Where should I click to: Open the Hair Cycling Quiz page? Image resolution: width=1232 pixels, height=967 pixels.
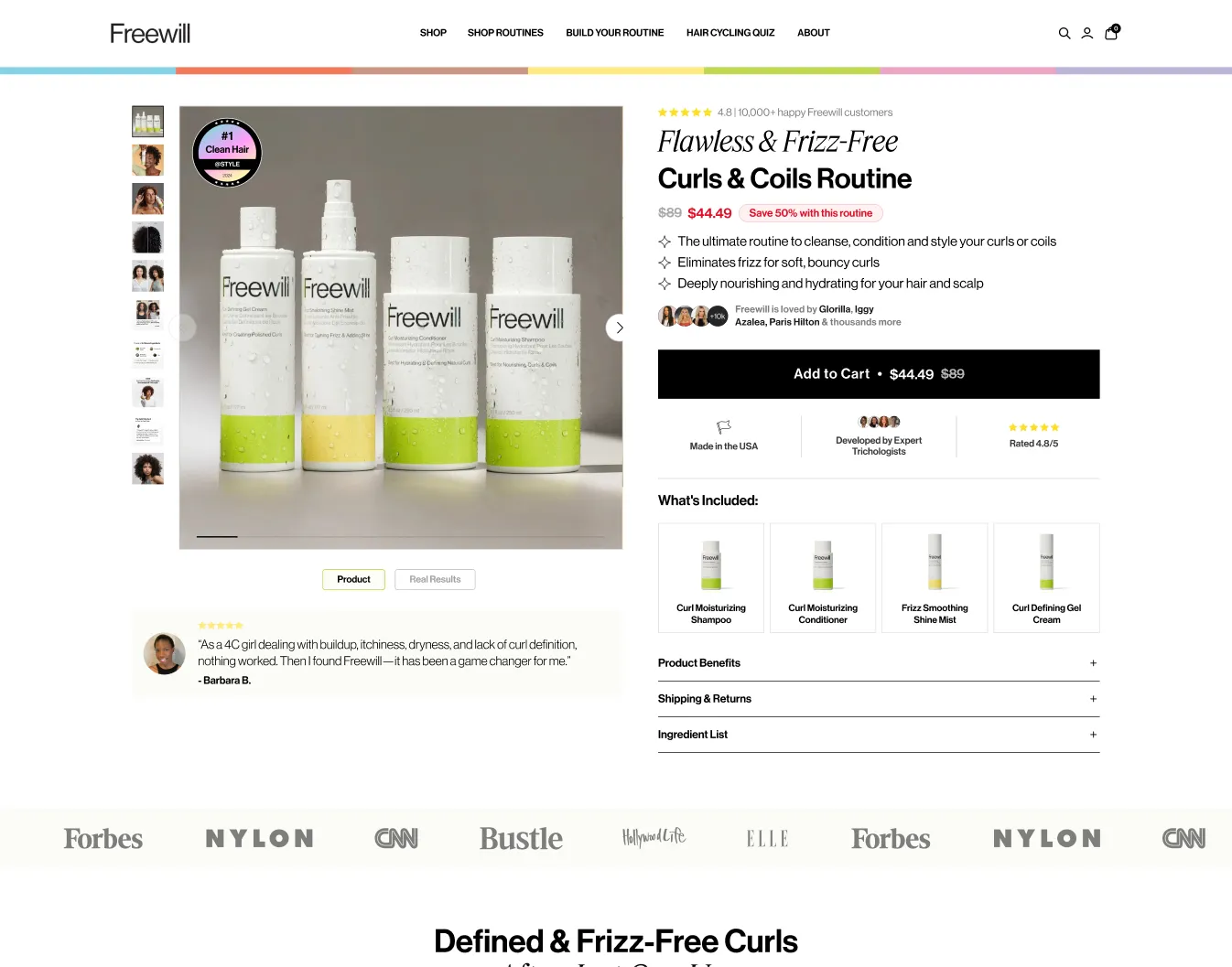pyautogui.click(x=730, y=33)
